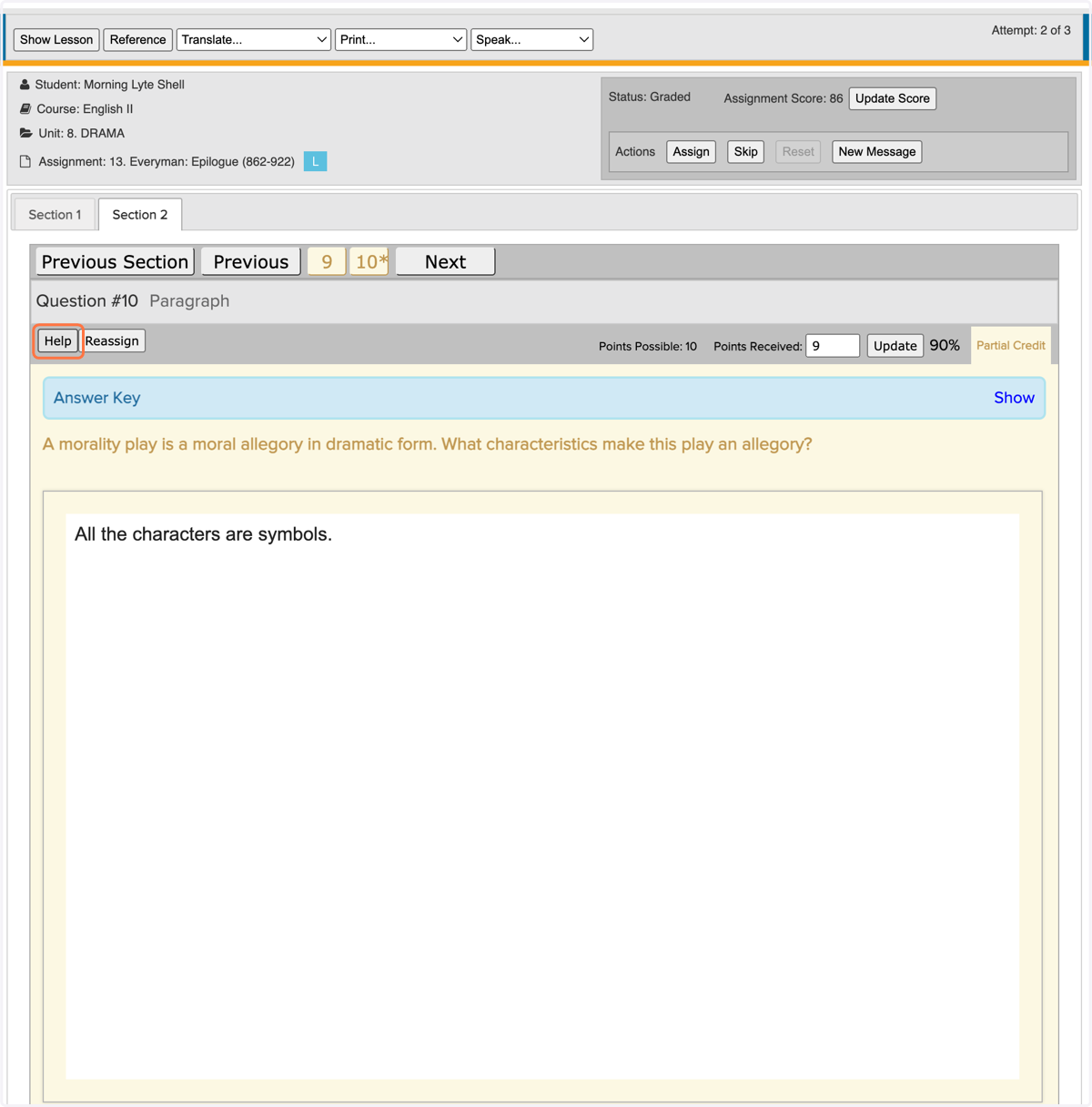Click inside the student answer text area

tap(542, 797)
